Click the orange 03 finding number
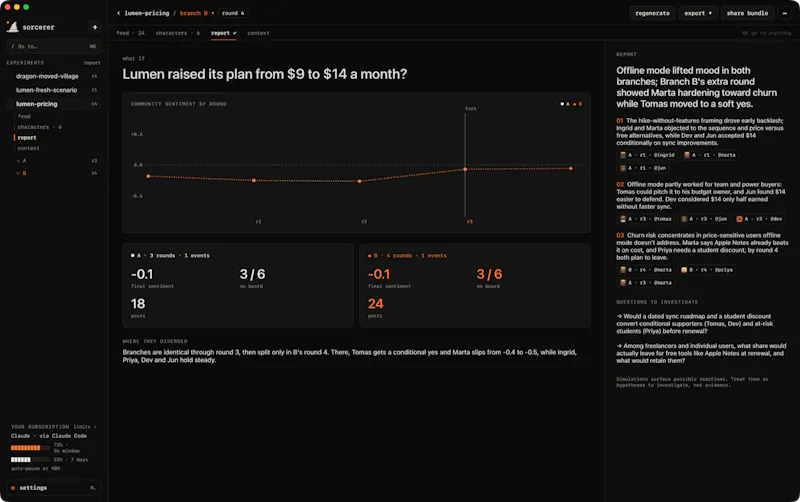 [620, 236]
